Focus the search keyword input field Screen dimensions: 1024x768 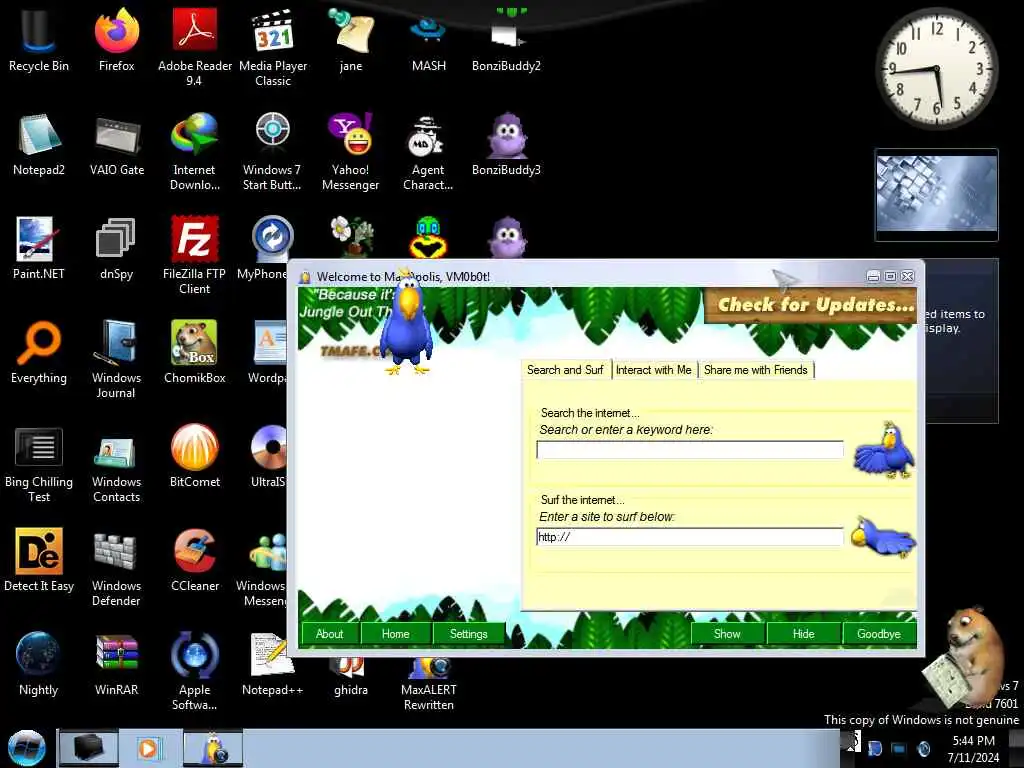pyautogui.click(x=690, y=450)
